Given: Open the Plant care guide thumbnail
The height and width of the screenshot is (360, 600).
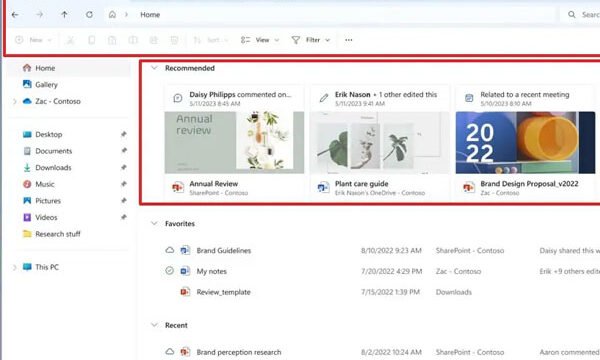Looking at the screenshot, I should [x=380, y=142].
